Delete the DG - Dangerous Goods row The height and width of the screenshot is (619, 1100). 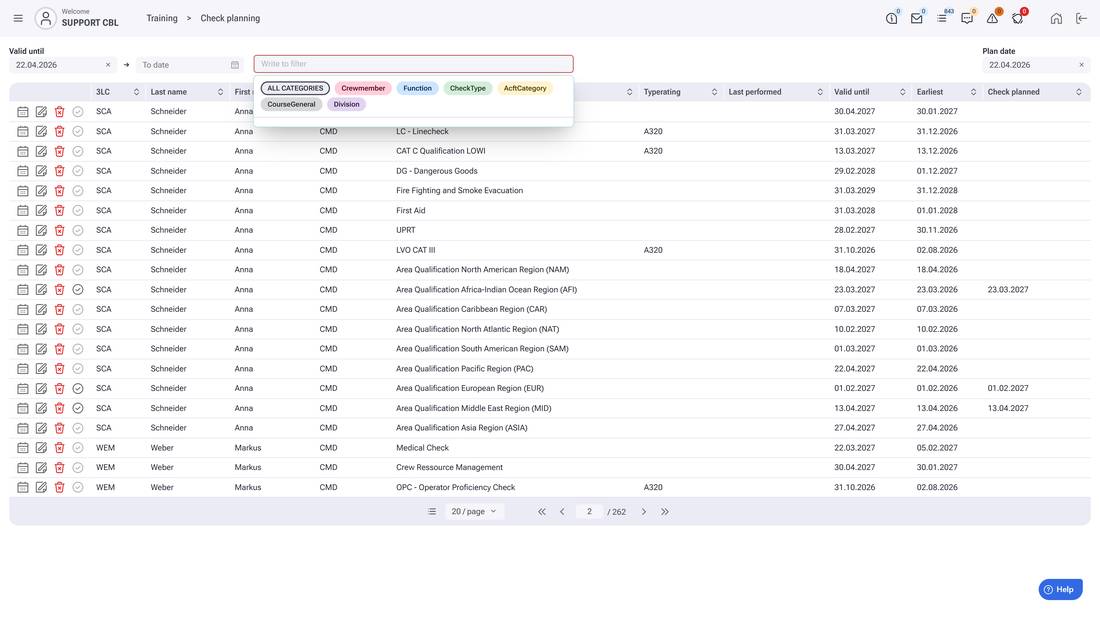pyautogui.click(x=60, y=171)
